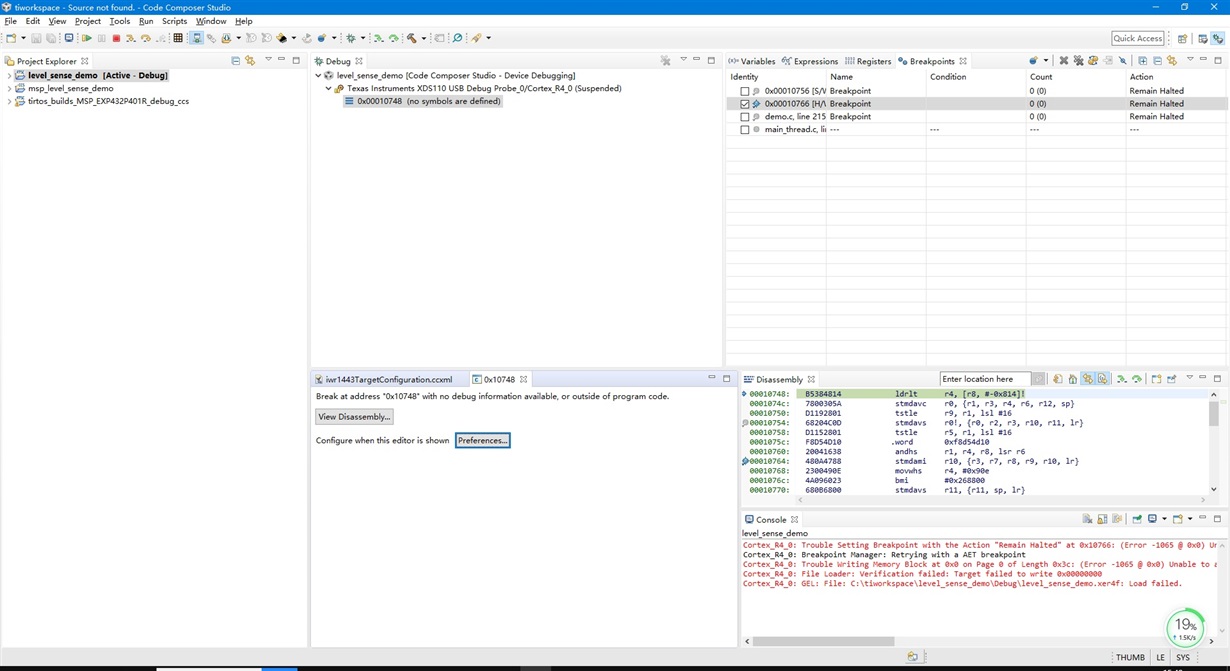Switch to the Registers tab
This screenshot has height=671, width=1230.
(867, 61)
